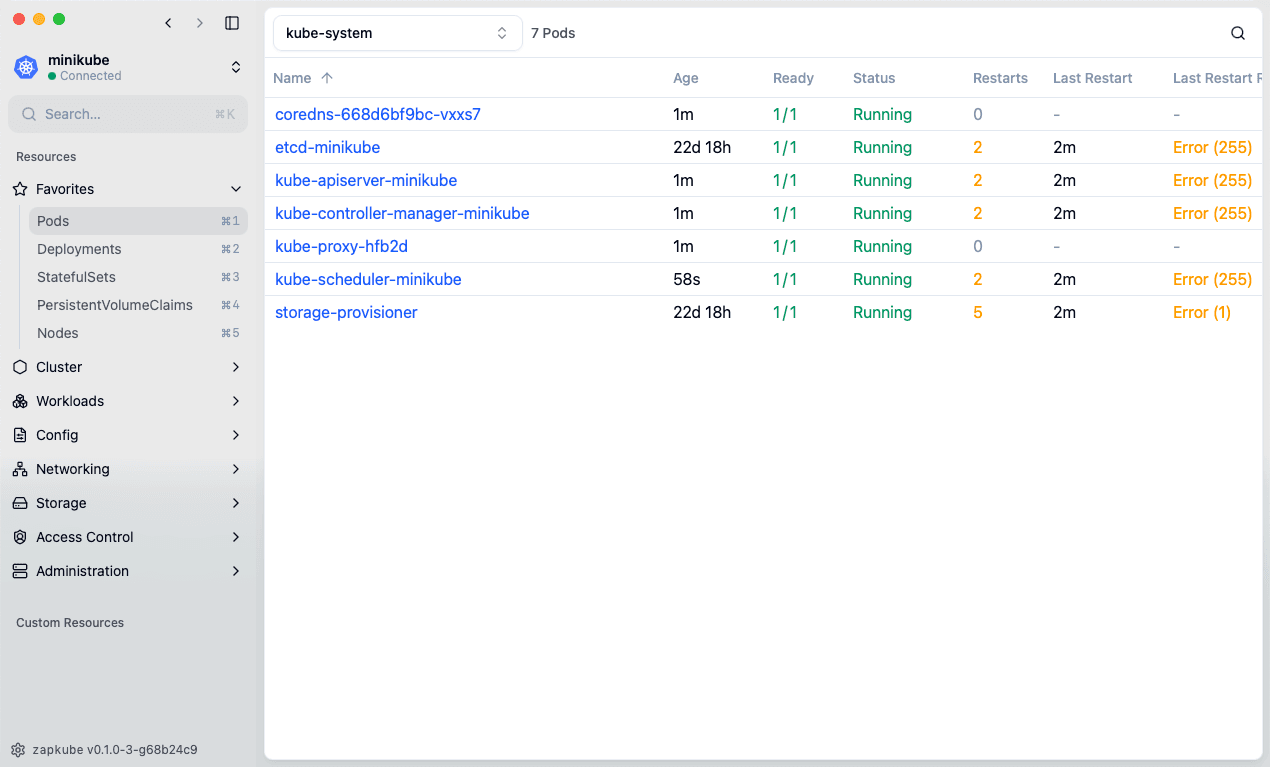
Task: Open the kube-scheduler-minikube pod
Action: pyautogui.click(x=368, y=279)
